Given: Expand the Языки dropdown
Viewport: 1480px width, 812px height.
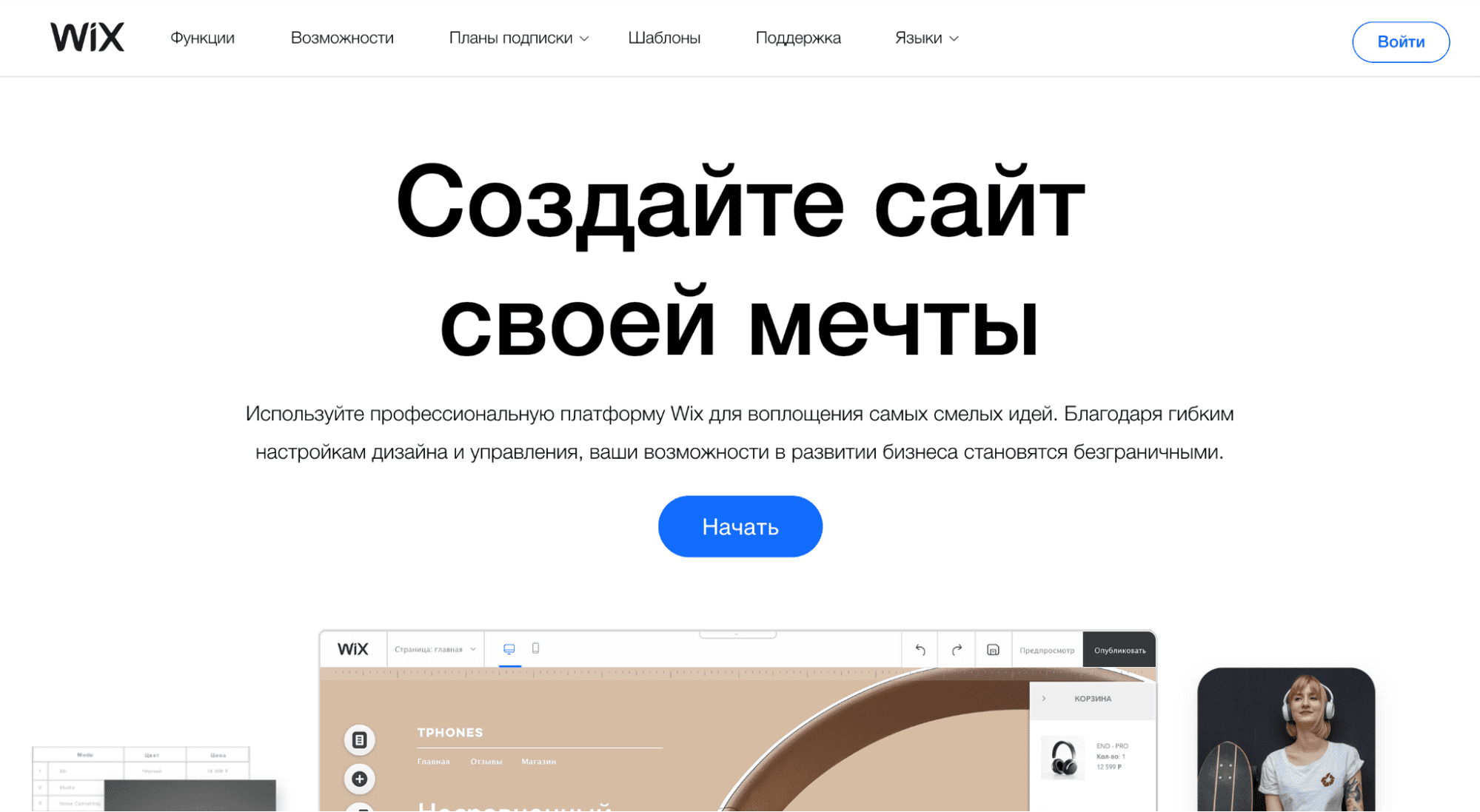Looking at the screenshot, I should point(926,38).
